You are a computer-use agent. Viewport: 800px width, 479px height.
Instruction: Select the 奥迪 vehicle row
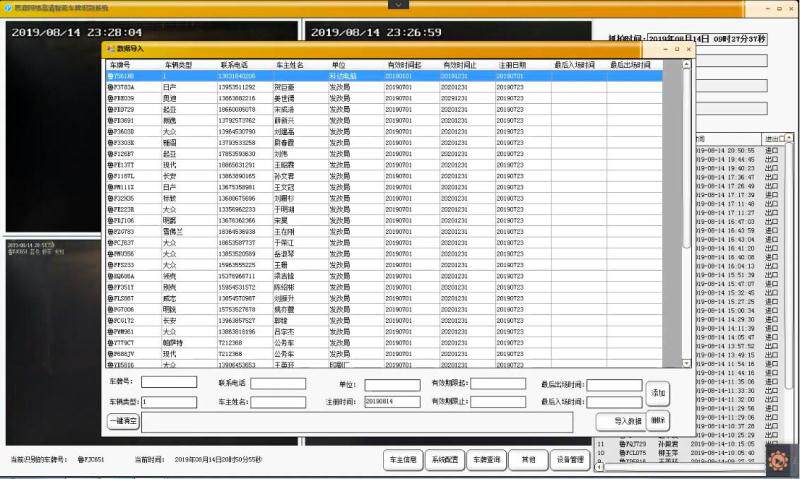coord(384,98)
